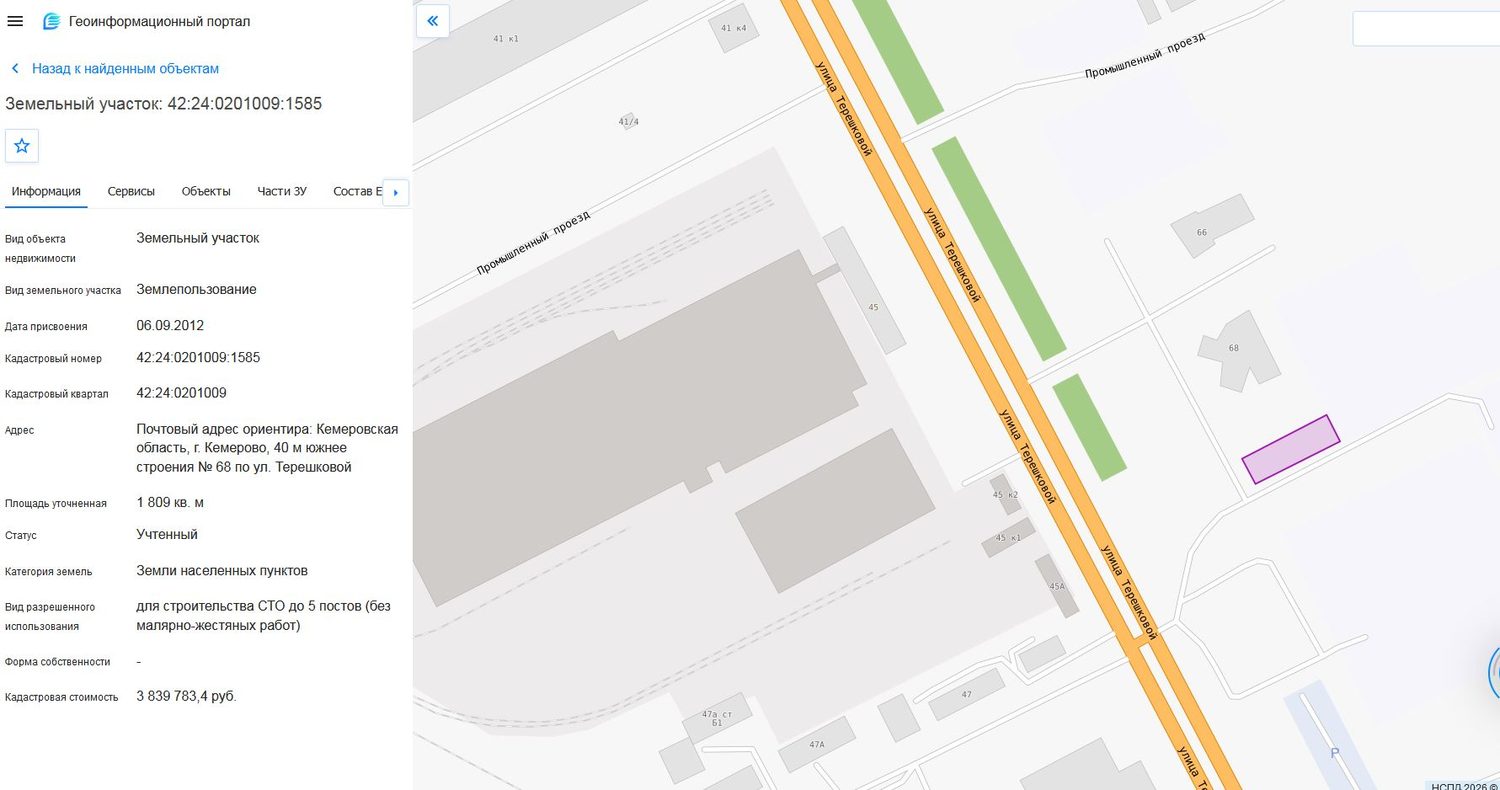Screen dimensions: 1500x790
Task: Click the large building labeled 41 к1
Action: click(506, 39)
